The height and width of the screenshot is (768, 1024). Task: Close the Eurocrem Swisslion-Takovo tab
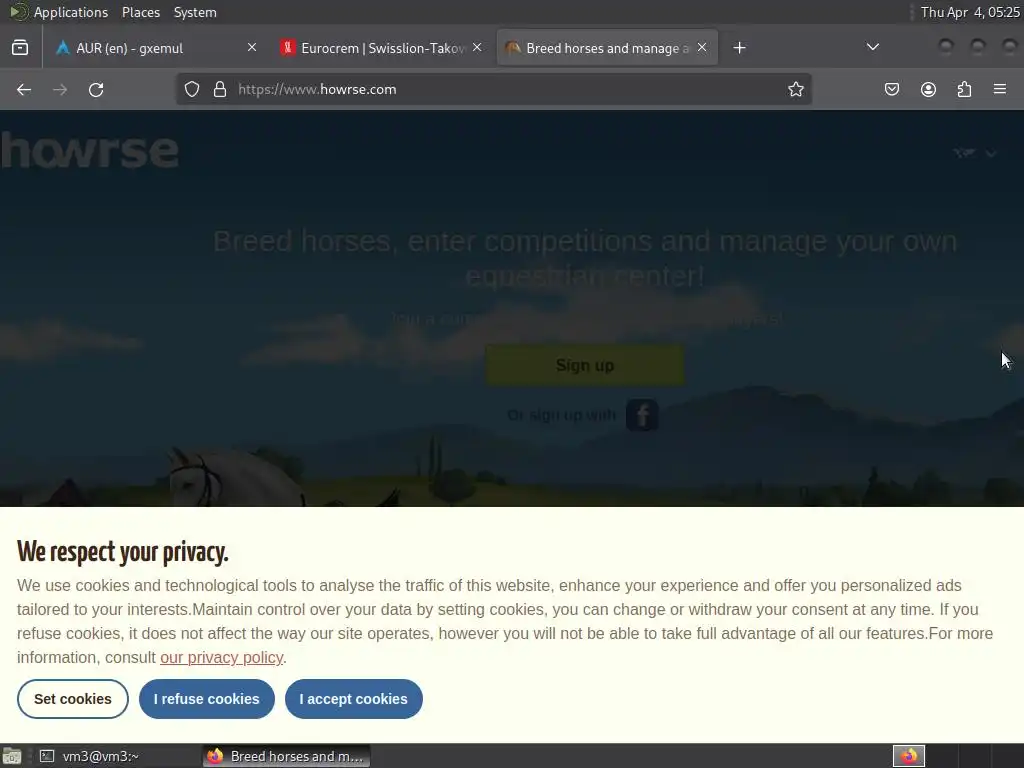(x=477, y=47)
